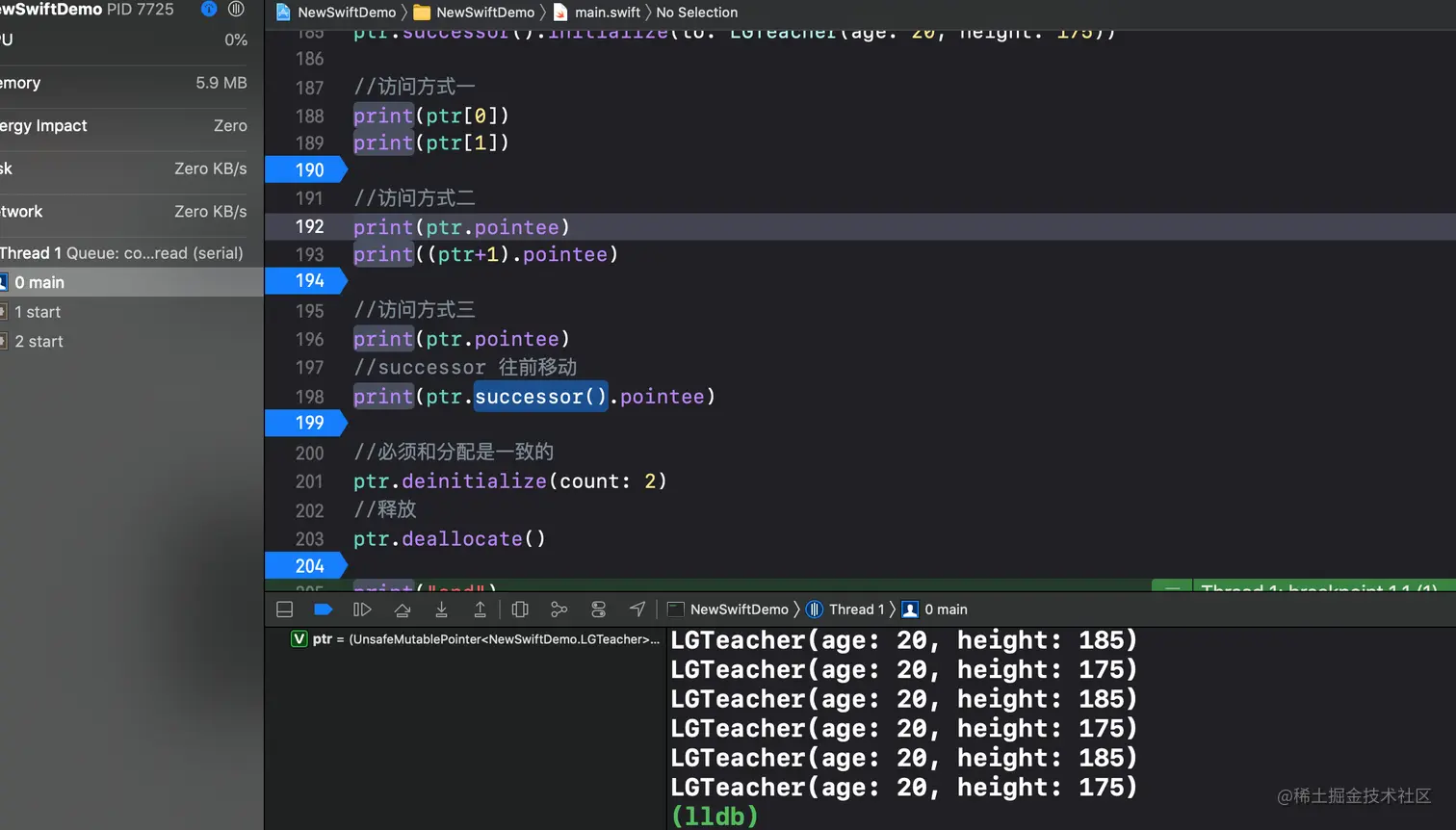1456x830 pixels.
Task: Open the Network gauge row
Action: [x=123, y=212]
